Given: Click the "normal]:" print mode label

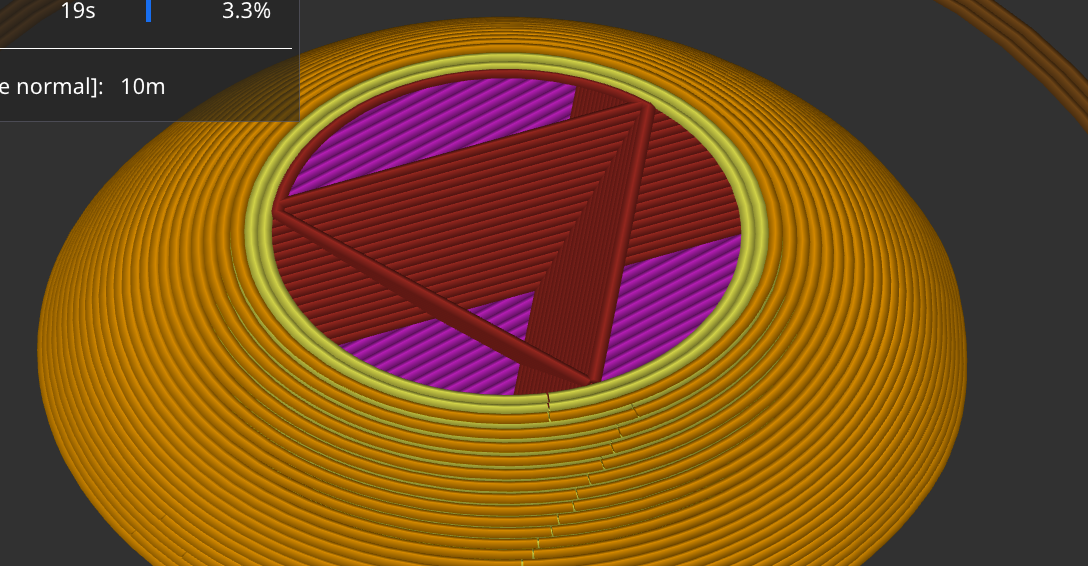Looking at the screenshot, I should pyautogui.click(x=60, y=87).
